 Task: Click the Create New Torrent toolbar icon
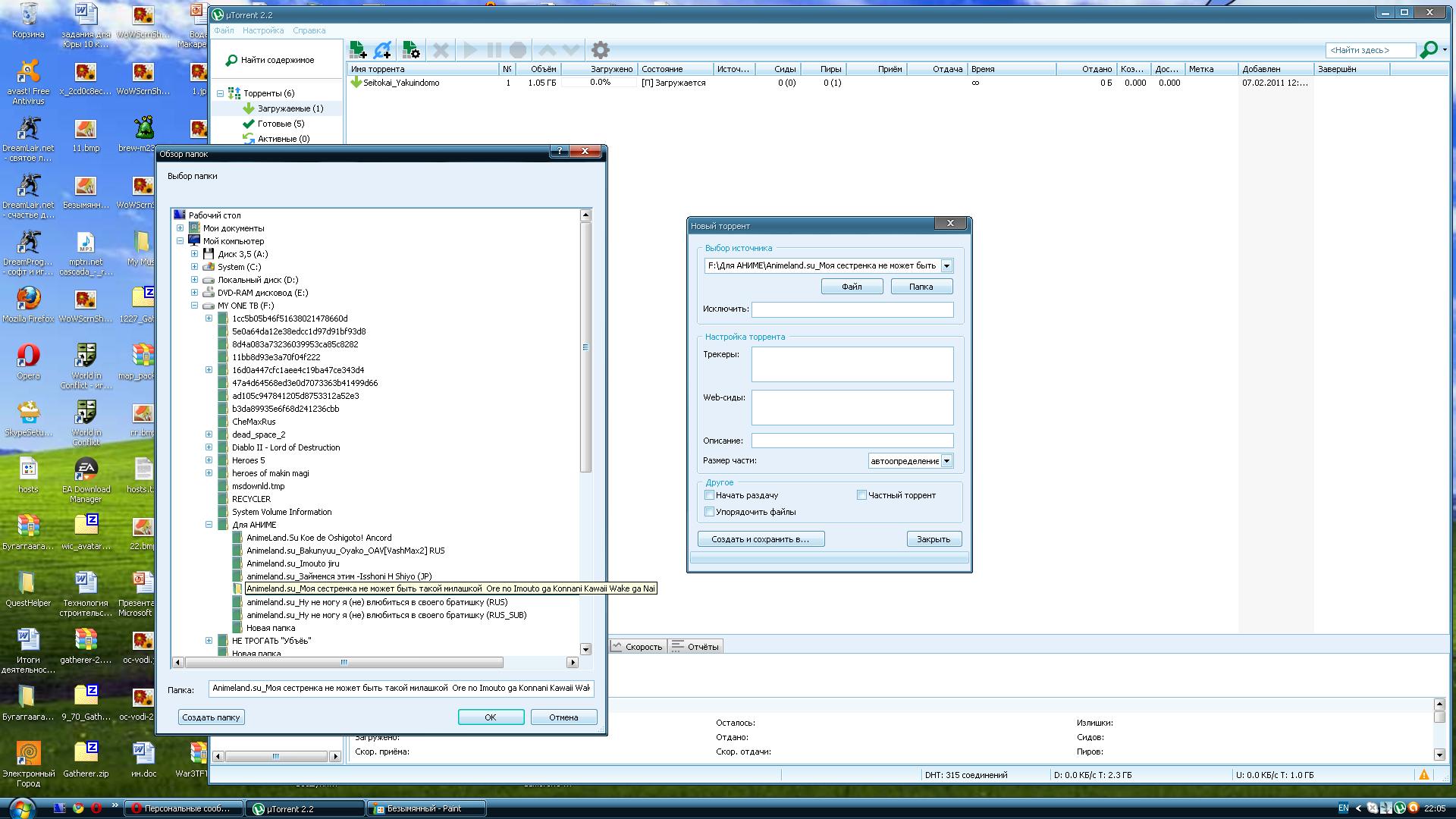pyautogui.click(x=410, y=51)
